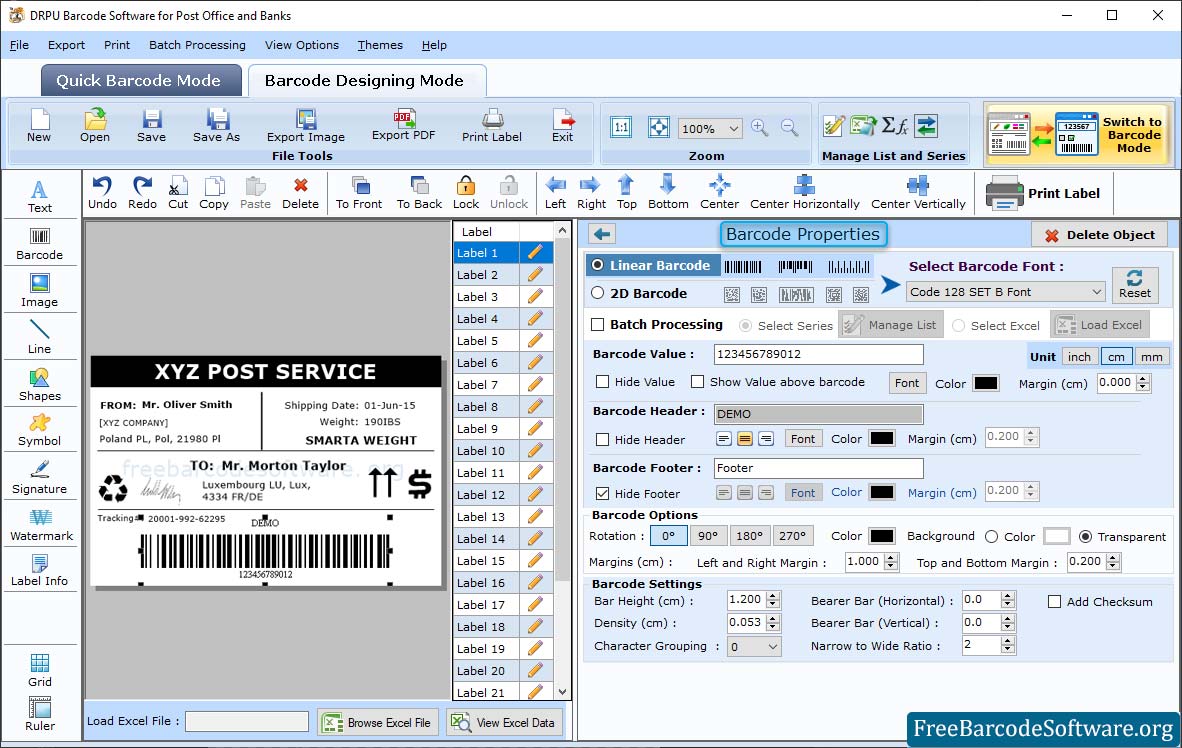The image size is (1182, 748).
Task: Select 2D Barcode radio option
Action: pos(598,293)
